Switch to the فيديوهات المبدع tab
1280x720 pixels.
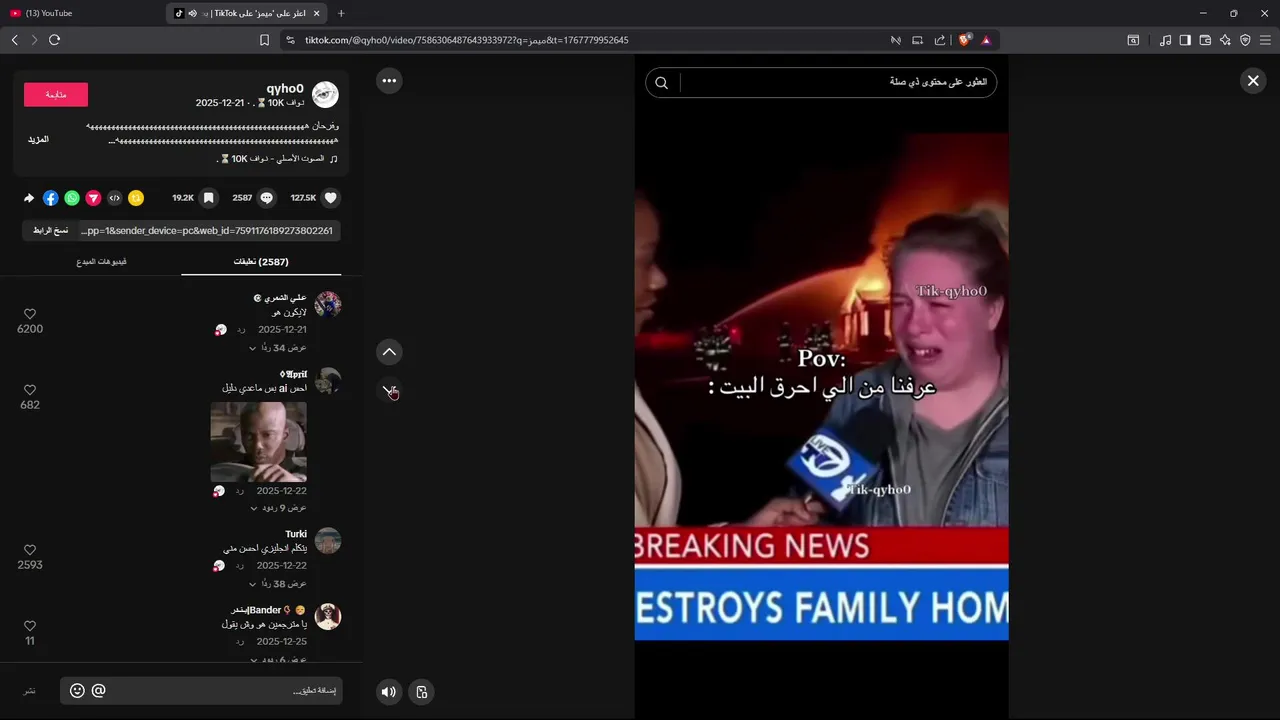tap(101, 262)
